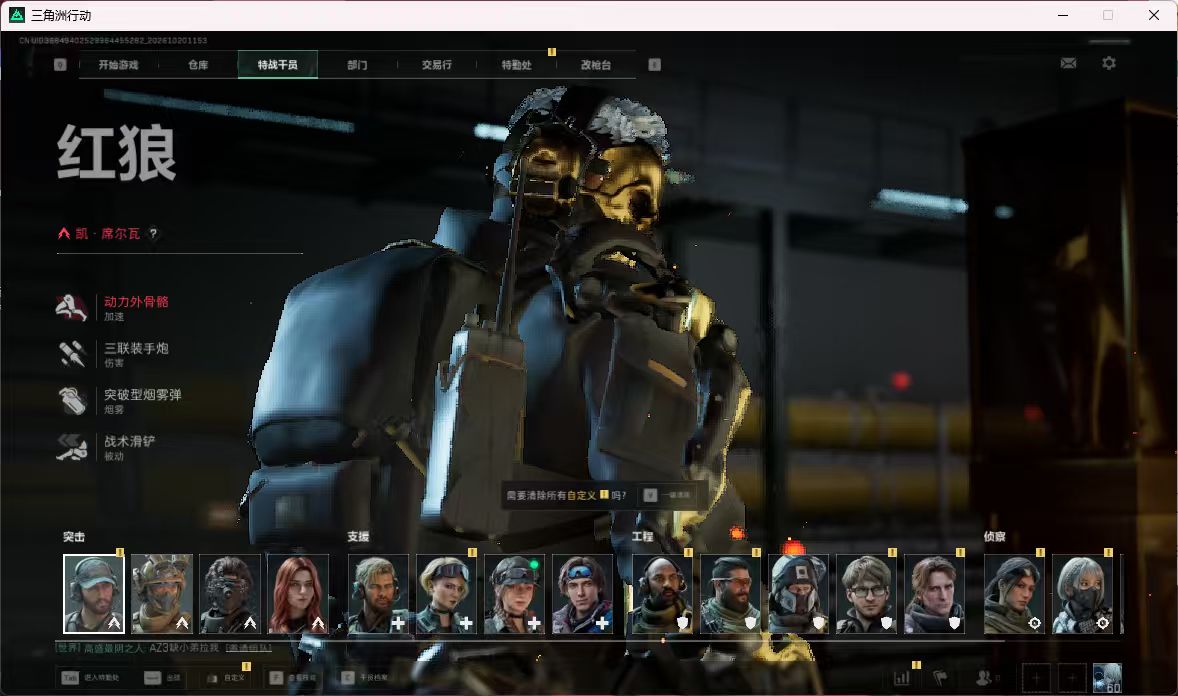Pick the orange-glasses engineer operator portrait

pyautogui.click(x=730, y=594)
